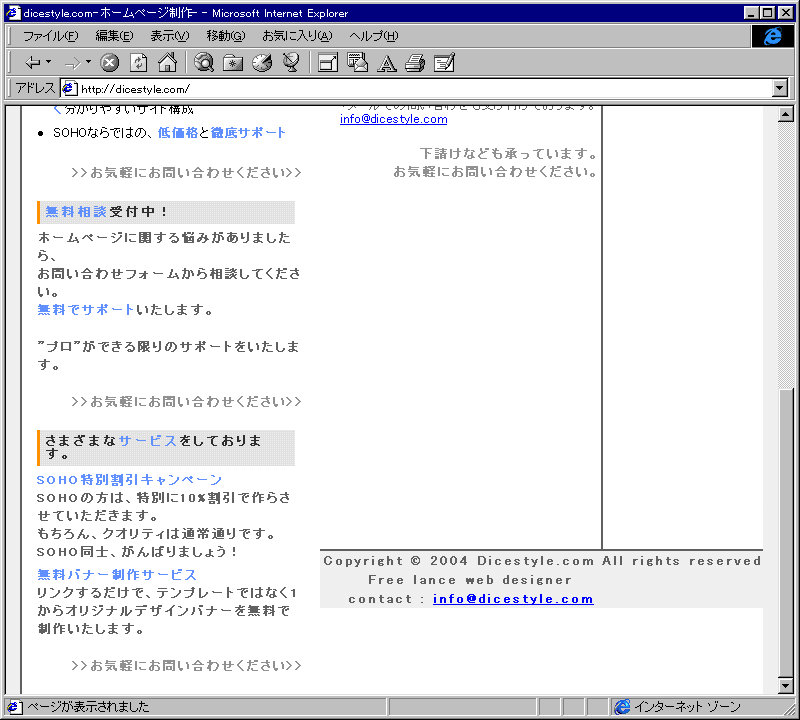Click the アドレス label beside the address field
Image resolution: width=800 pixels, height=720 pixels.
click(35, 89)
